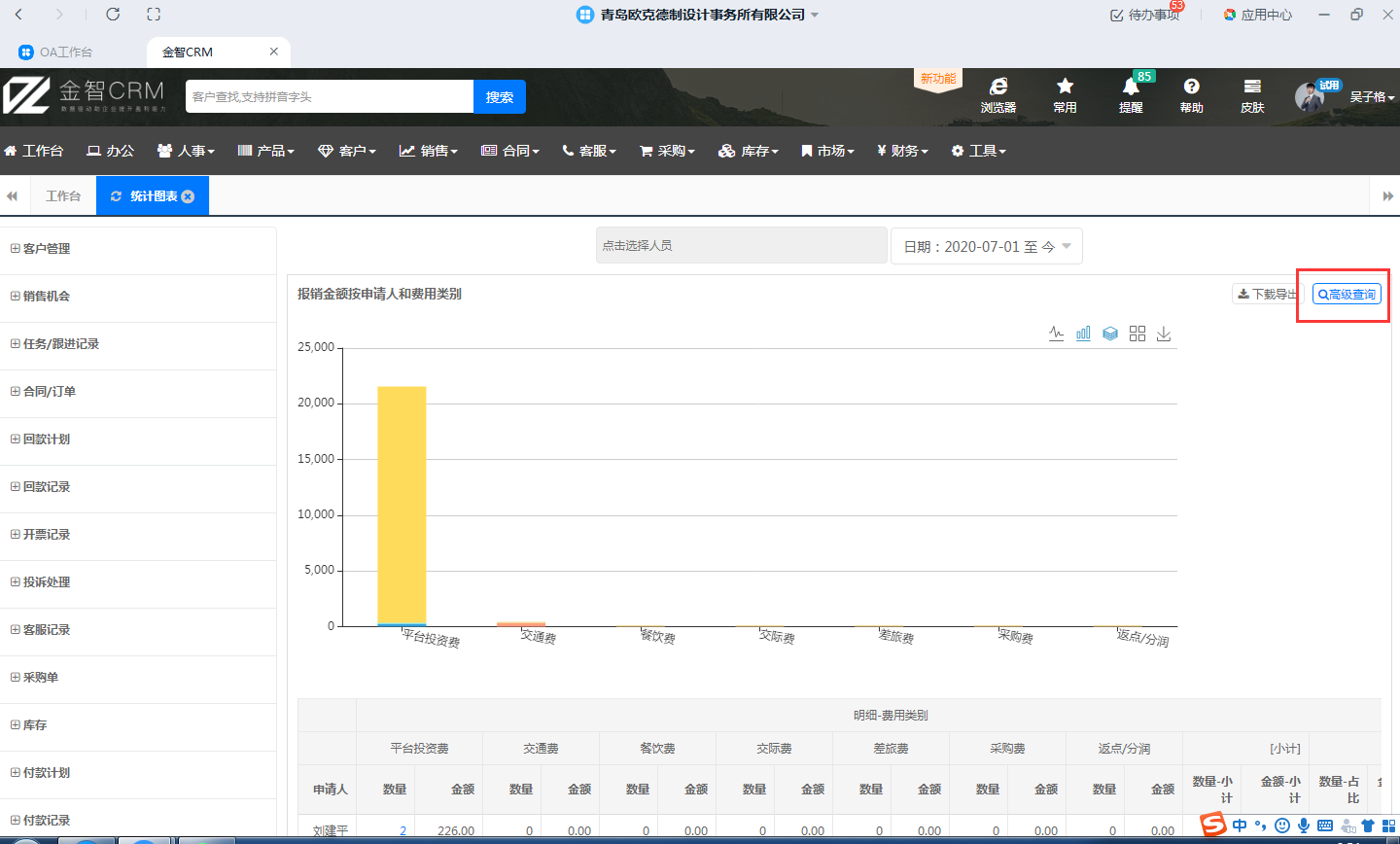Click the browser refresh icon
The height and width of the screenshot is (844, 1400).
113,15
